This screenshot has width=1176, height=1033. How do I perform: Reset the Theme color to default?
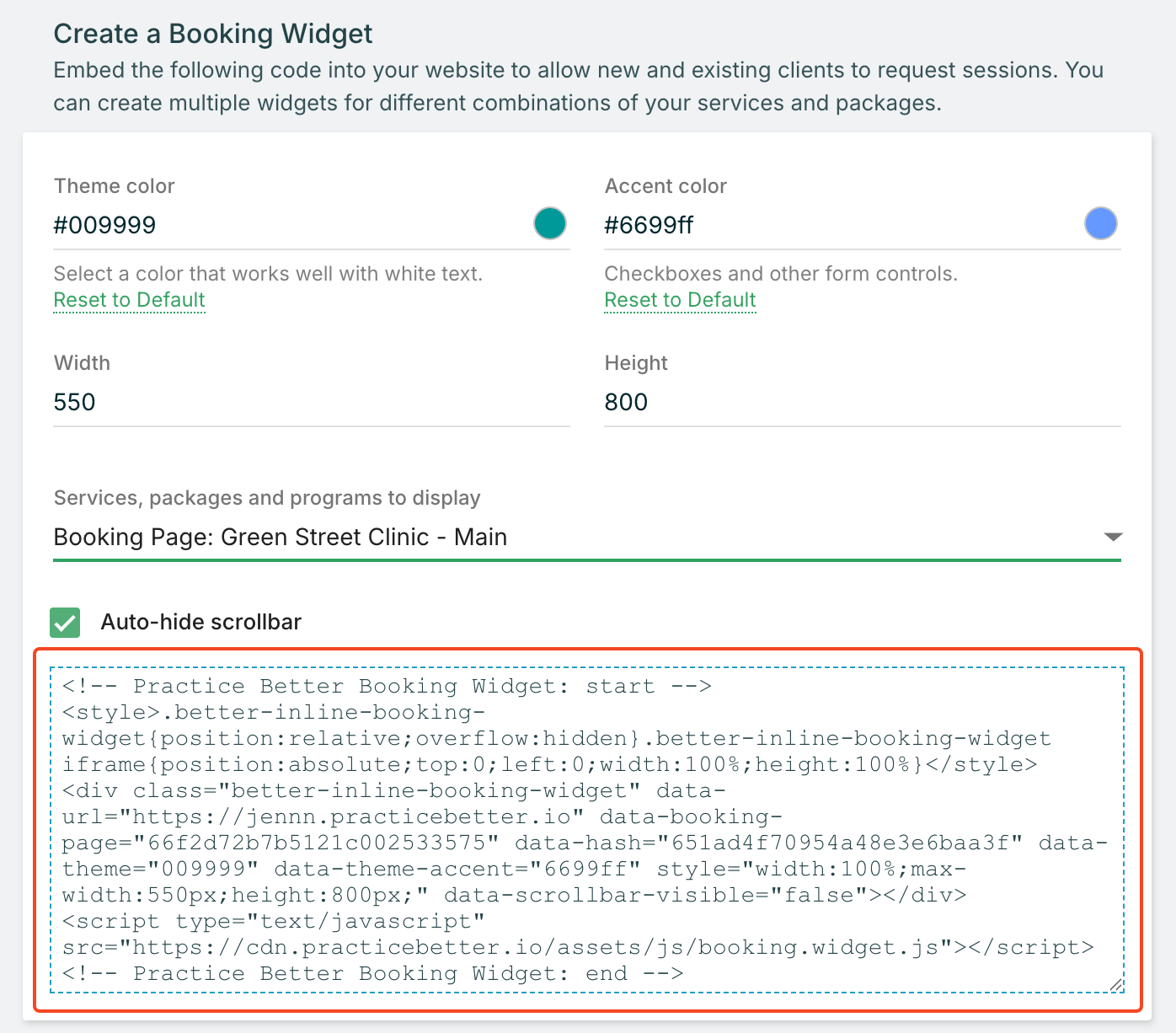tap(129, 300)
